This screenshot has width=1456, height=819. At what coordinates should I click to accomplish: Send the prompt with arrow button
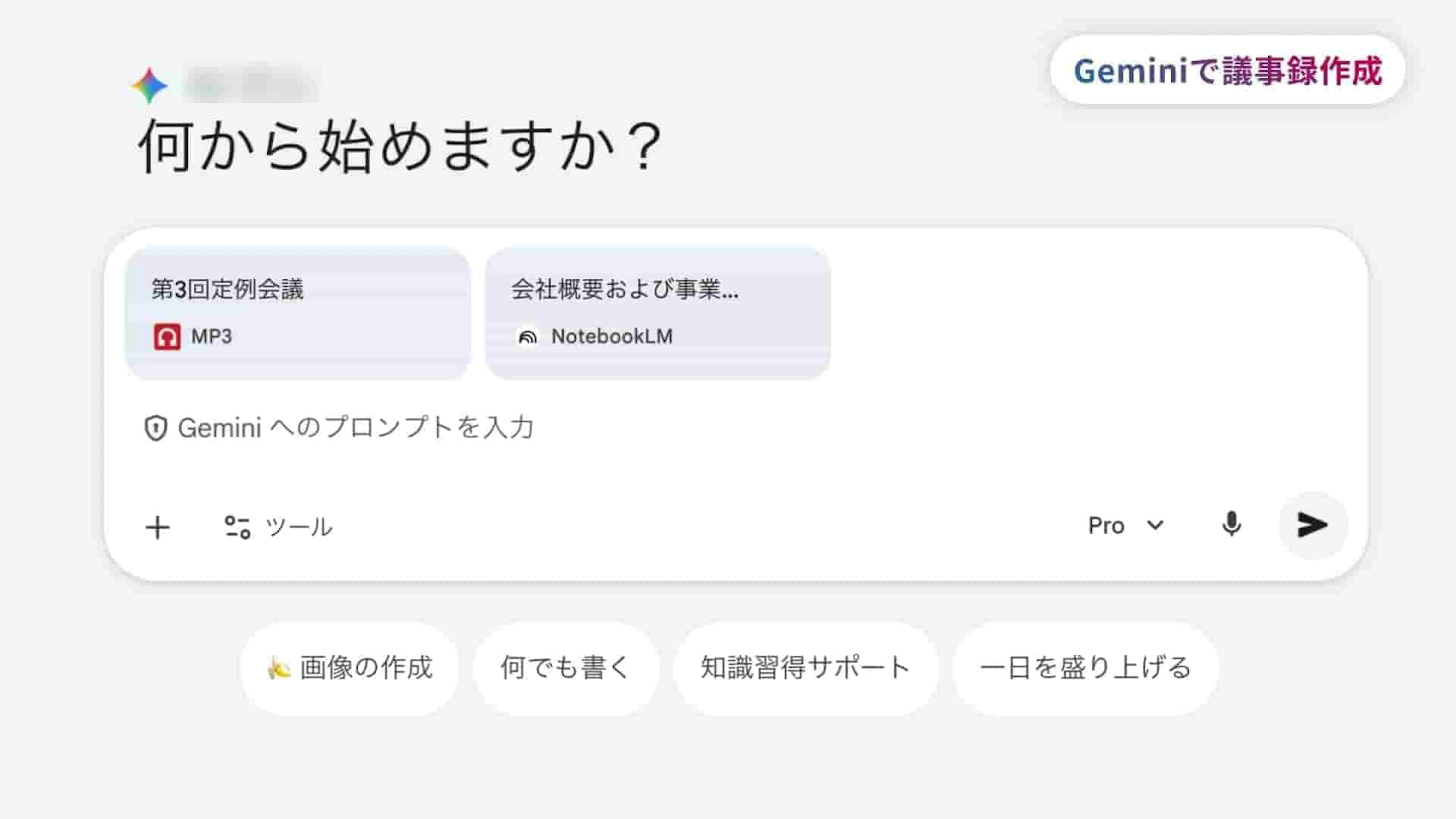pyautogui.click(x=1312, y=525)
